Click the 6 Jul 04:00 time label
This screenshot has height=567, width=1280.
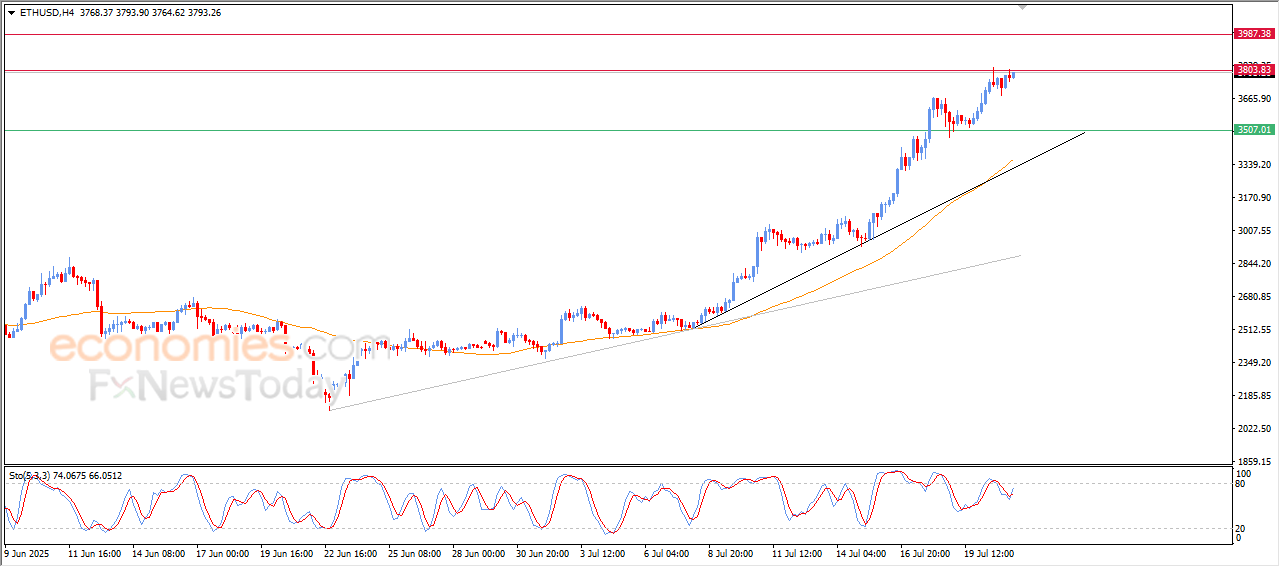pyautogui.click(x=669, y=552)
